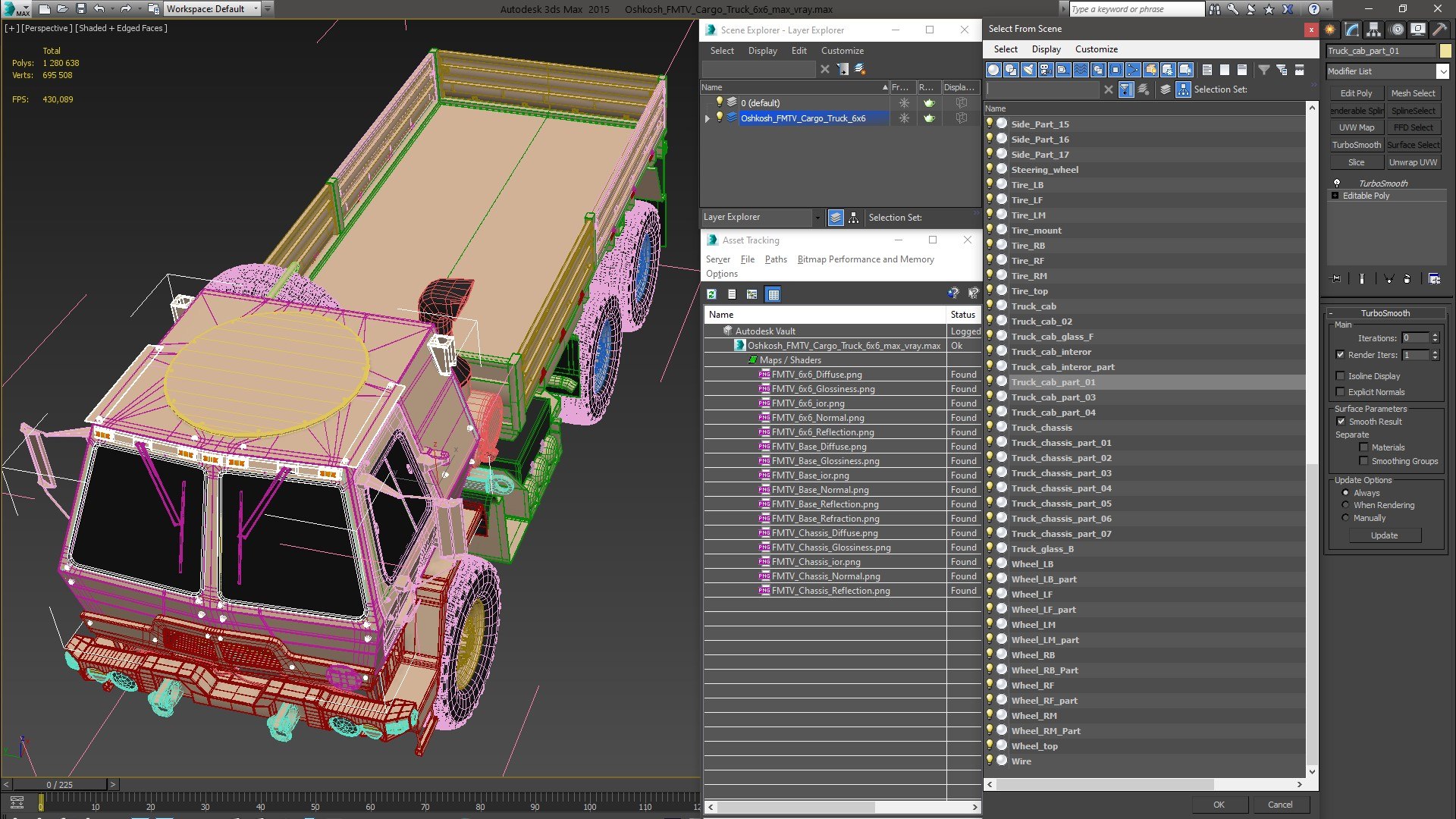1456x819 pixels.
Task: Click the UVW Map modifier button
Action: [x=1356, y=127]
